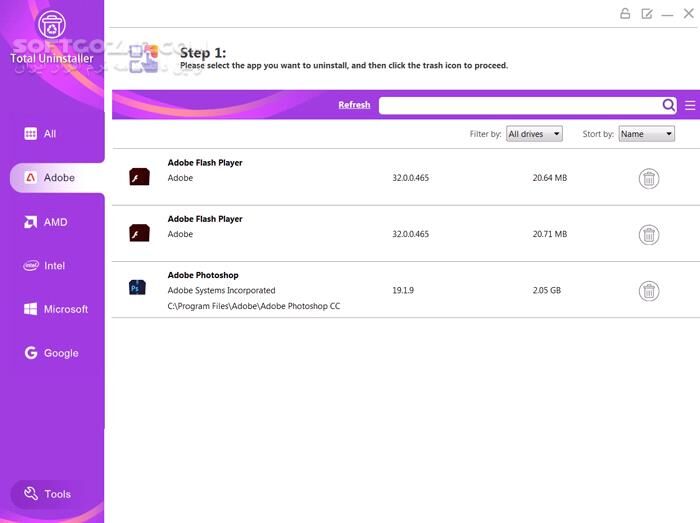The image size is (700, 523).
Task: Click the Total Uninstaller logo icon
Action: pos(52,24)
